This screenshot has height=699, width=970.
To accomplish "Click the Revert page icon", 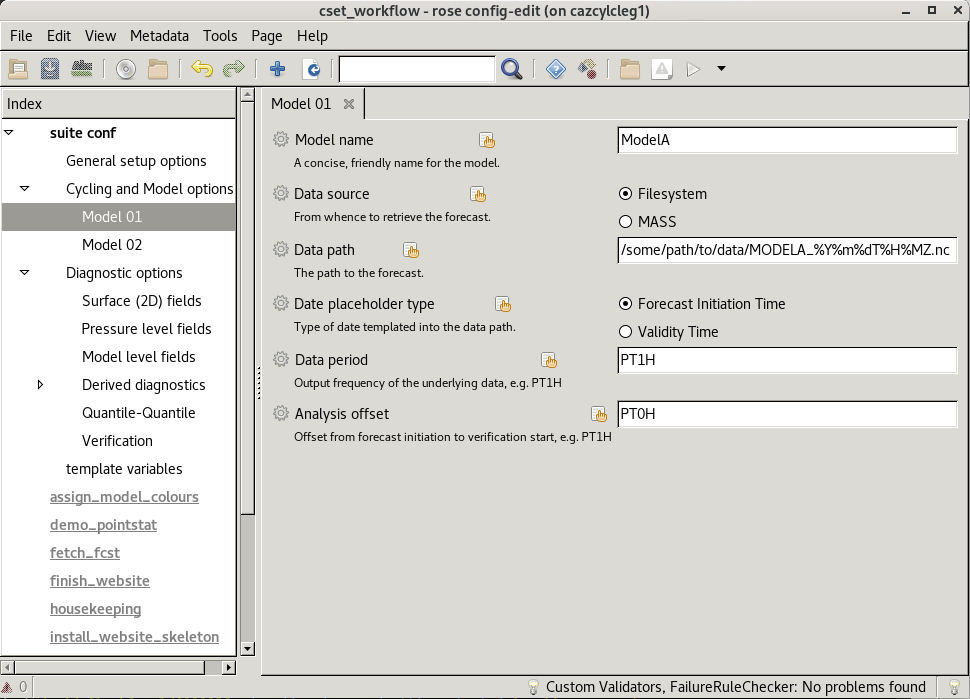I will 312,69.
